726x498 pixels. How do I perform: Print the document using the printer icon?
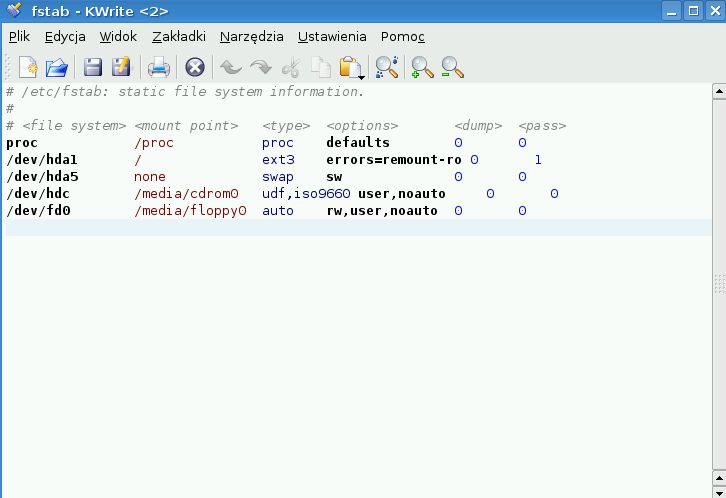coord(158,67)
